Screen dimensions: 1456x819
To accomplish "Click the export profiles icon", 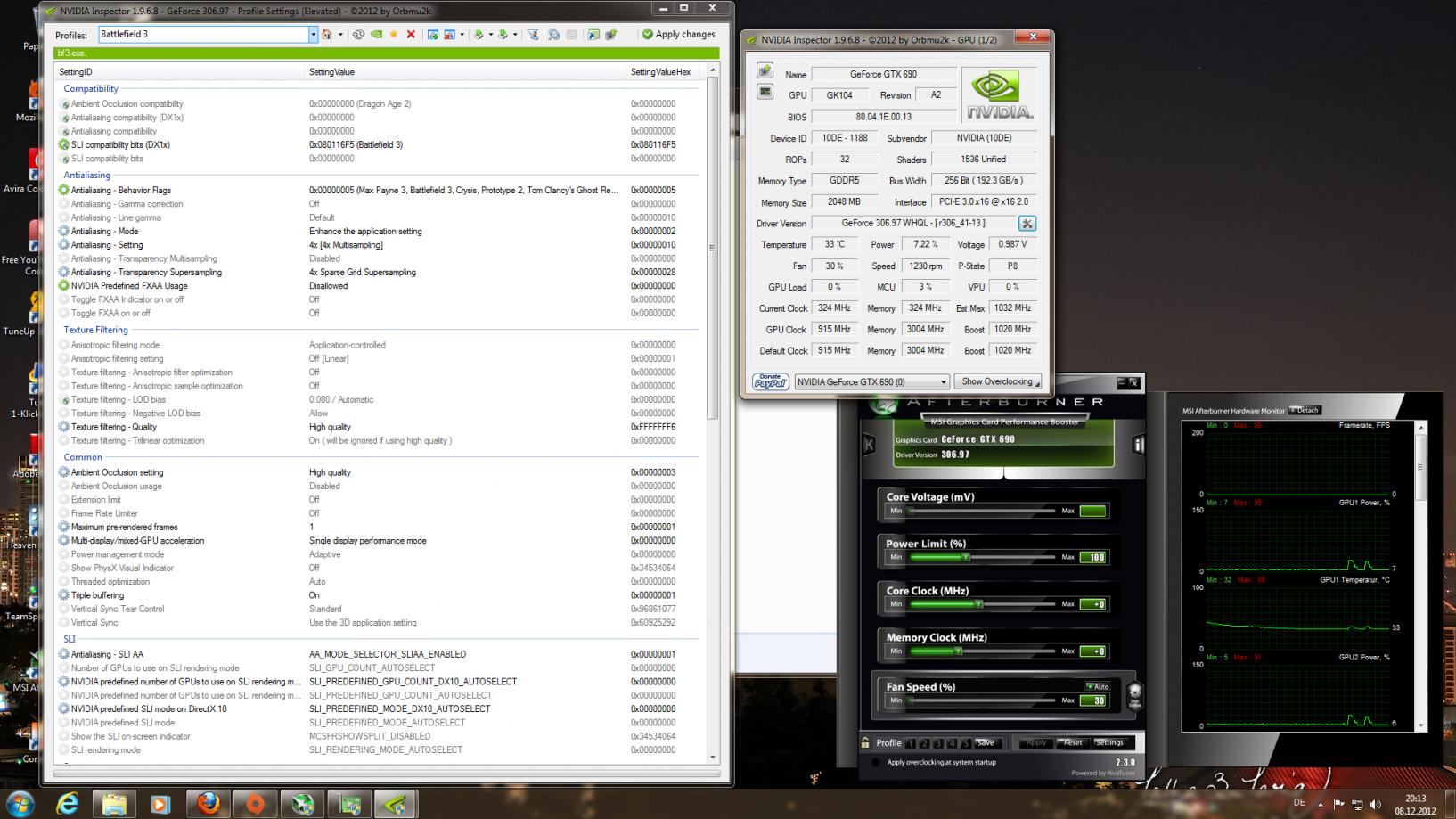I will pyautogui.click(x=479, y=35).
